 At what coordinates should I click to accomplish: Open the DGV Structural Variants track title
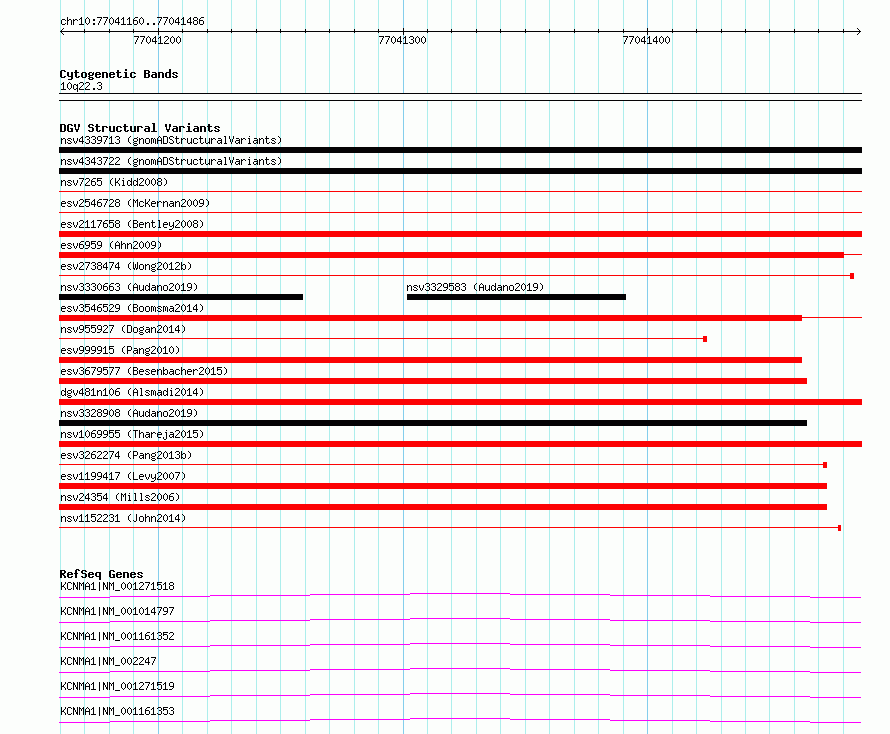pyautogui.click(x=140, y=128)
